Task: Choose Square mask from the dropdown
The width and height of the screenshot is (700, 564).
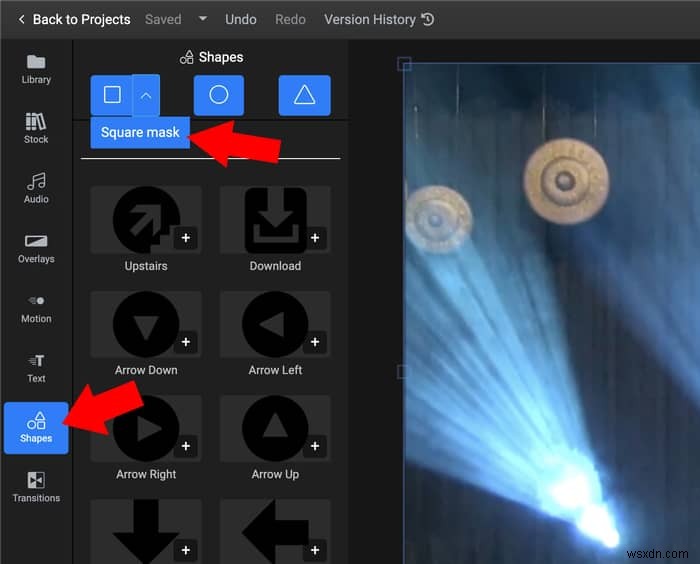Action: click(140, 132)
